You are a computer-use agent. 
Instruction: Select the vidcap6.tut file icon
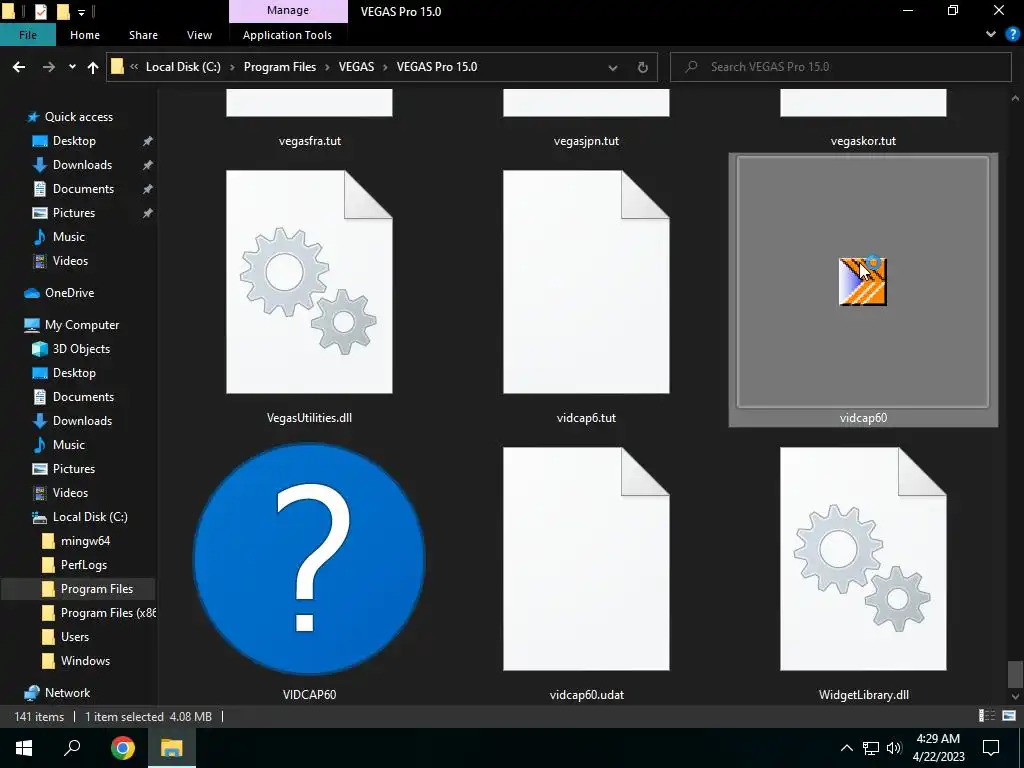click(586, 282)
